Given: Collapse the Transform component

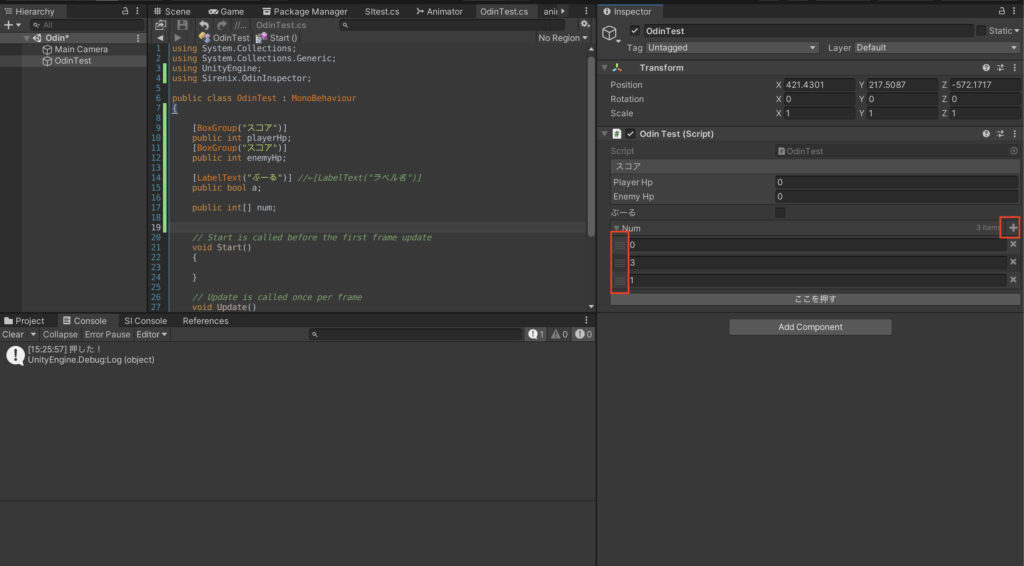Looking at the screenshot, I should click(605, 67).
